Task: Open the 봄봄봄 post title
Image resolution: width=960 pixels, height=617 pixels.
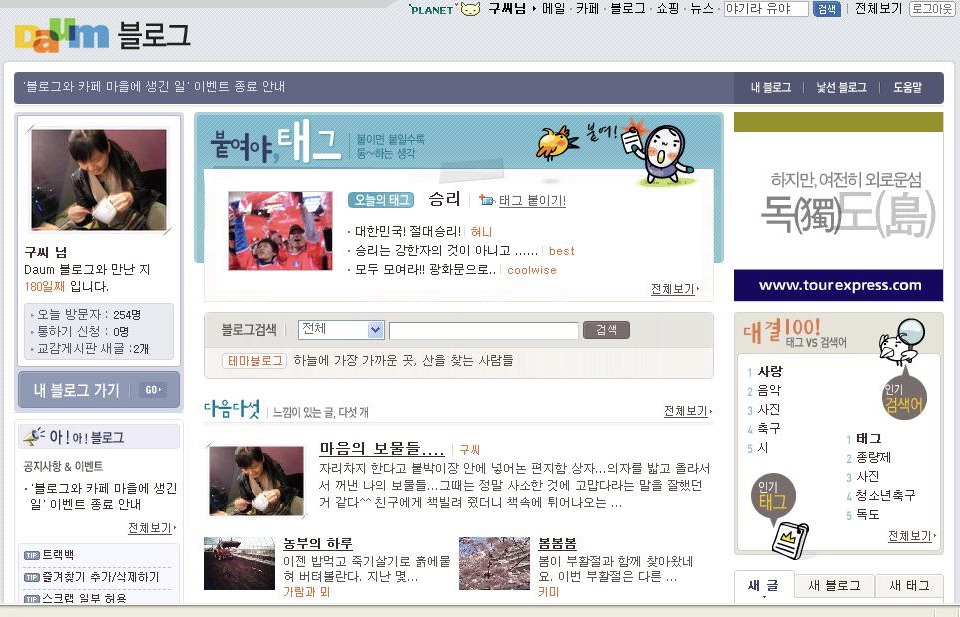Action: pyautogui.click(x=557, y=543)
